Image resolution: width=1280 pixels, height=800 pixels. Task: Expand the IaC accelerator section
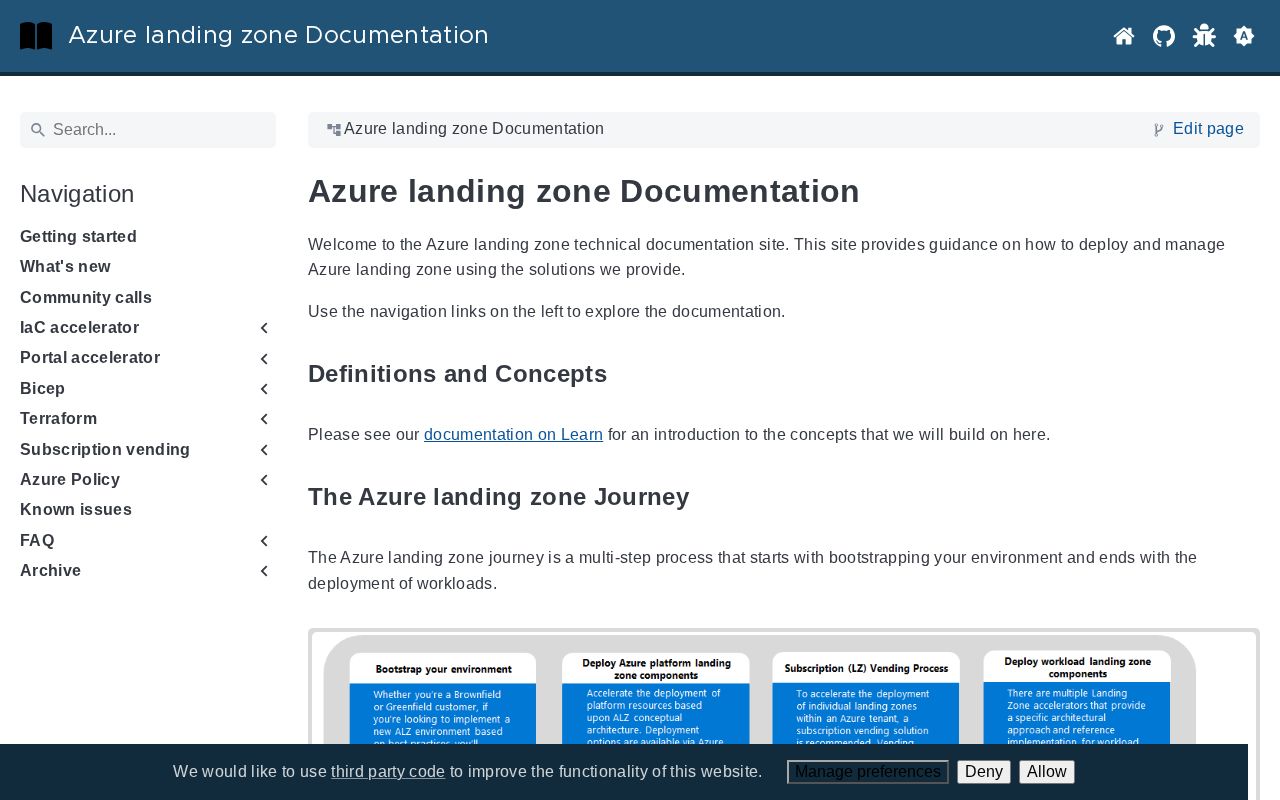(x=265, y=328)
